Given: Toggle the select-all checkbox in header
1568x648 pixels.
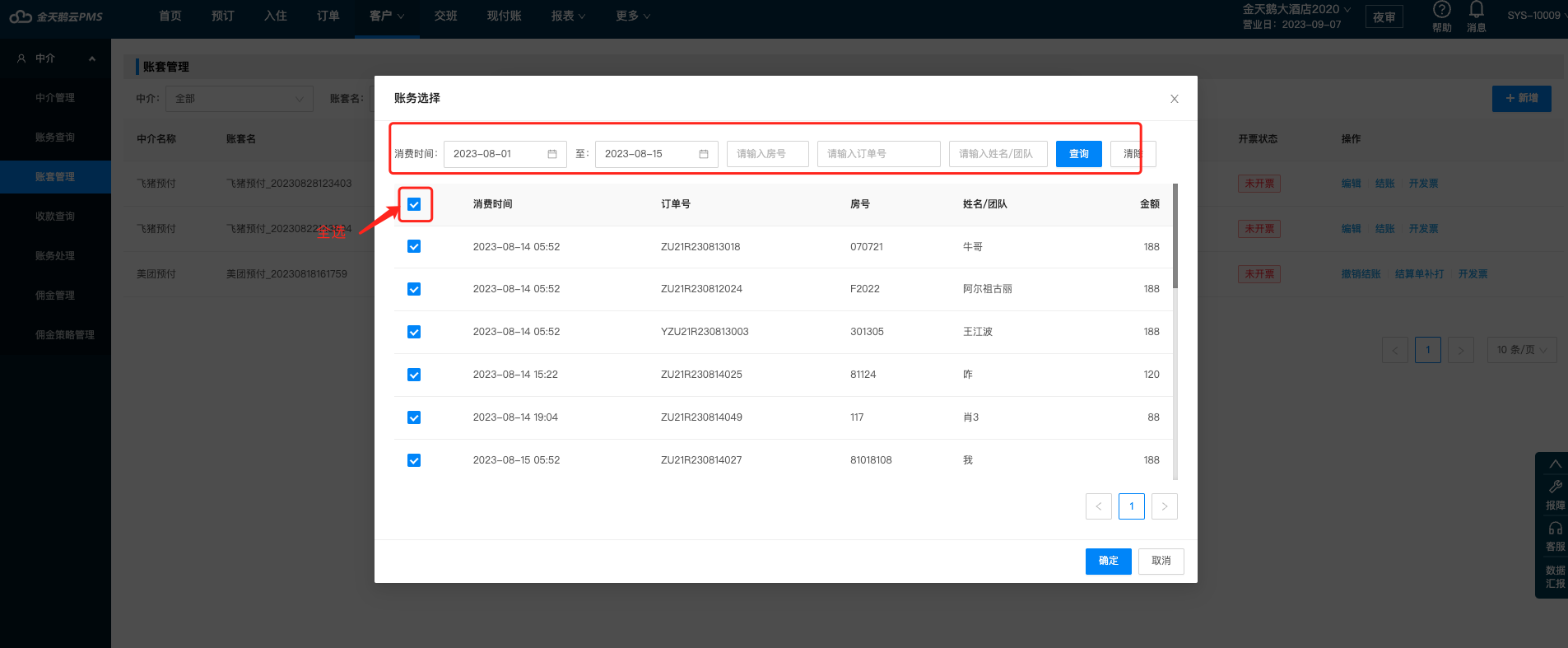Looking at the screenshot, I should tap(414, 204).
